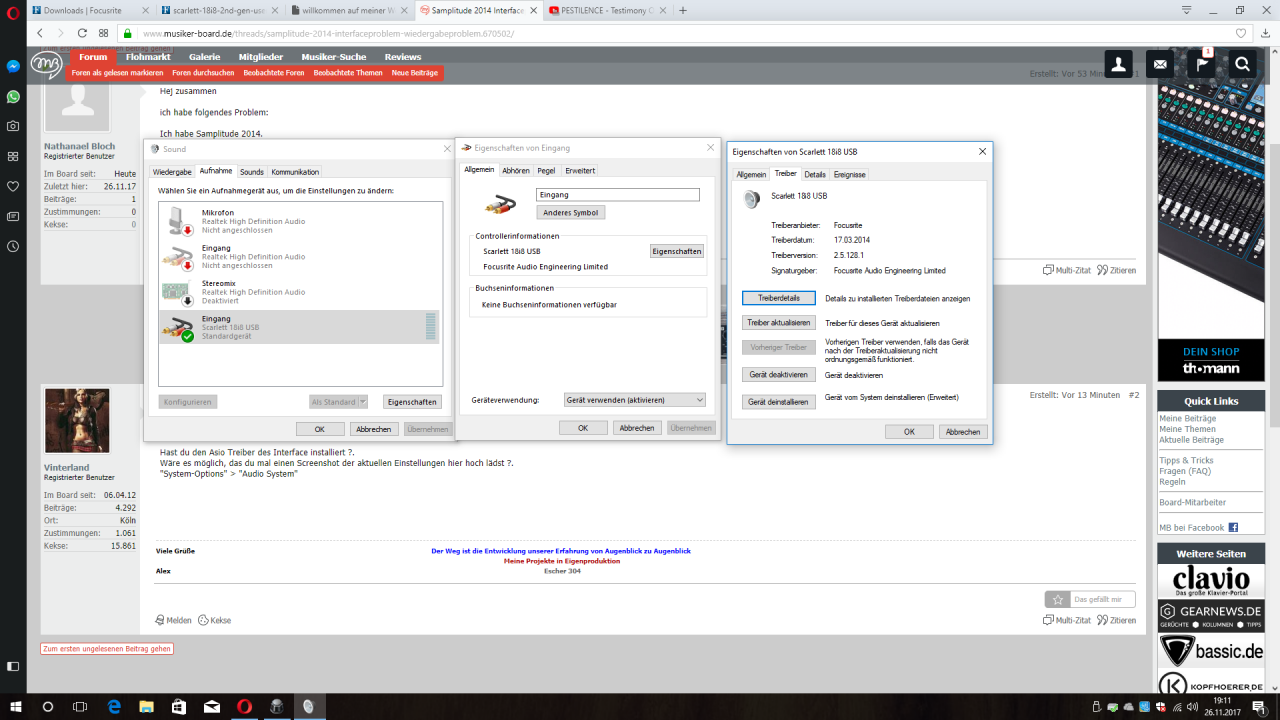Open forum alerts flag with 1 notification
This screenshot has height=720, width=1280.
click(x=1201, y=64)
